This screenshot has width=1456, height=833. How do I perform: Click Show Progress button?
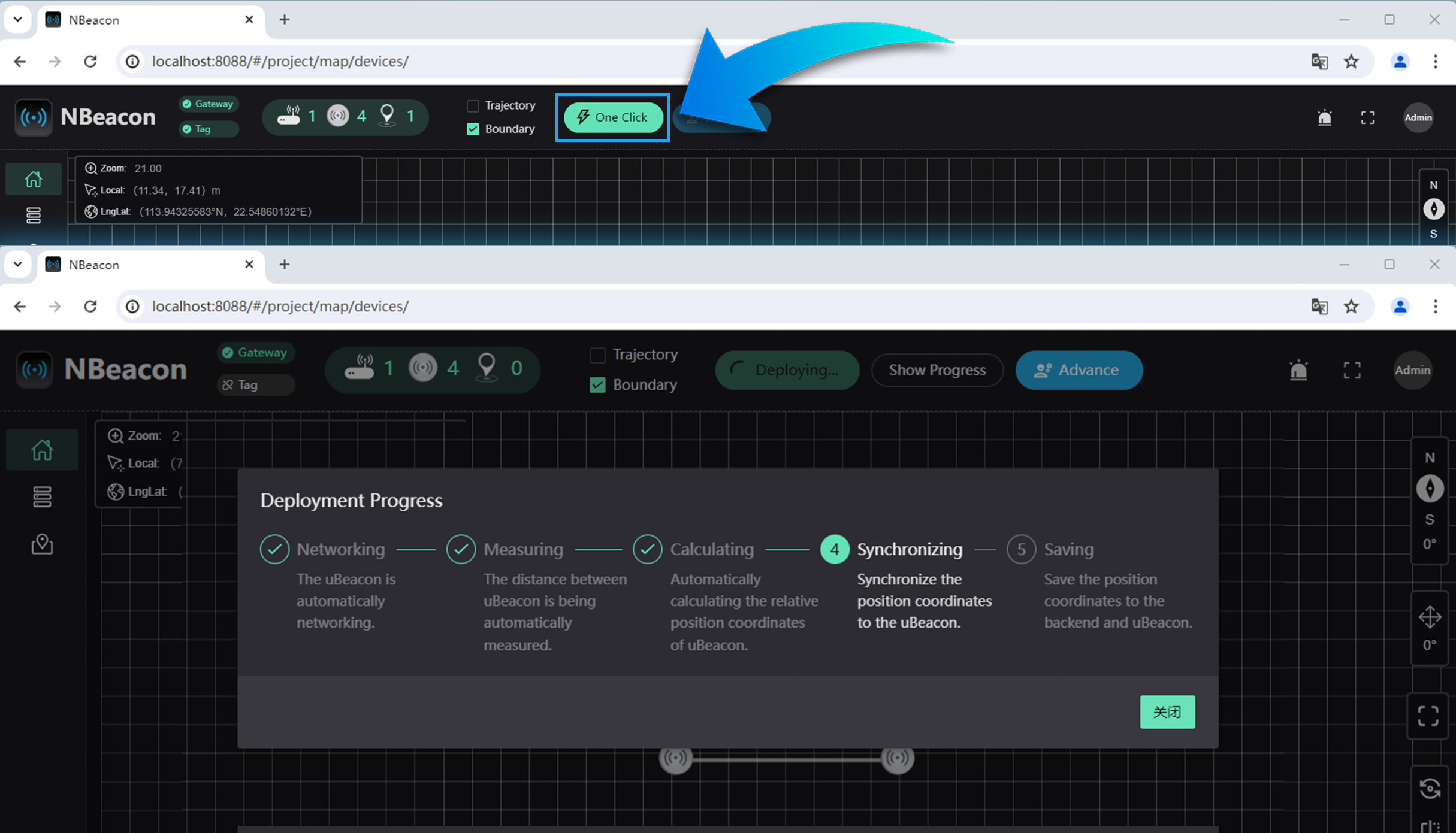coord(937,370)
